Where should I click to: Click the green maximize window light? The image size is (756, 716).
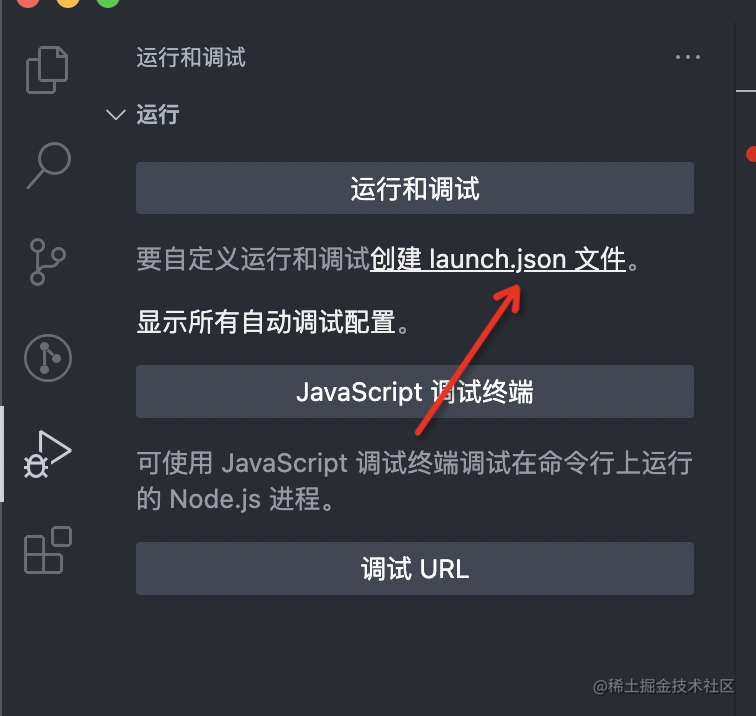(108, 2)
